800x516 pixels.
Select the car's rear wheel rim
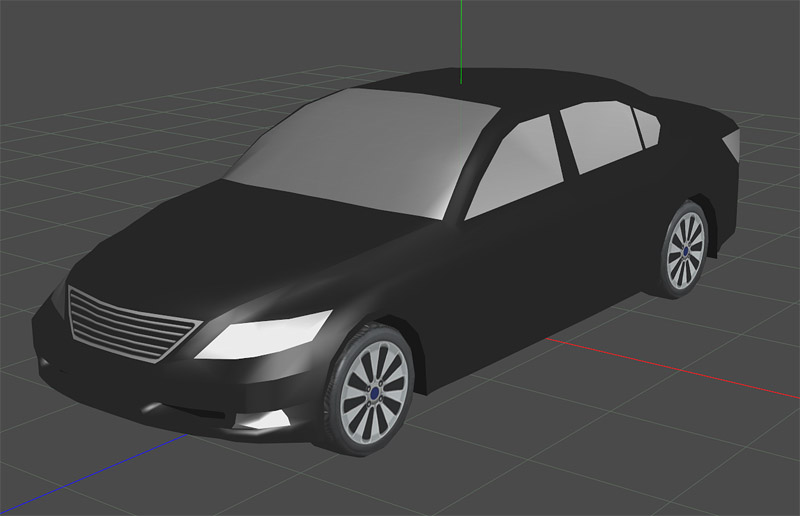pyautogui.click(x=686, y=250)
